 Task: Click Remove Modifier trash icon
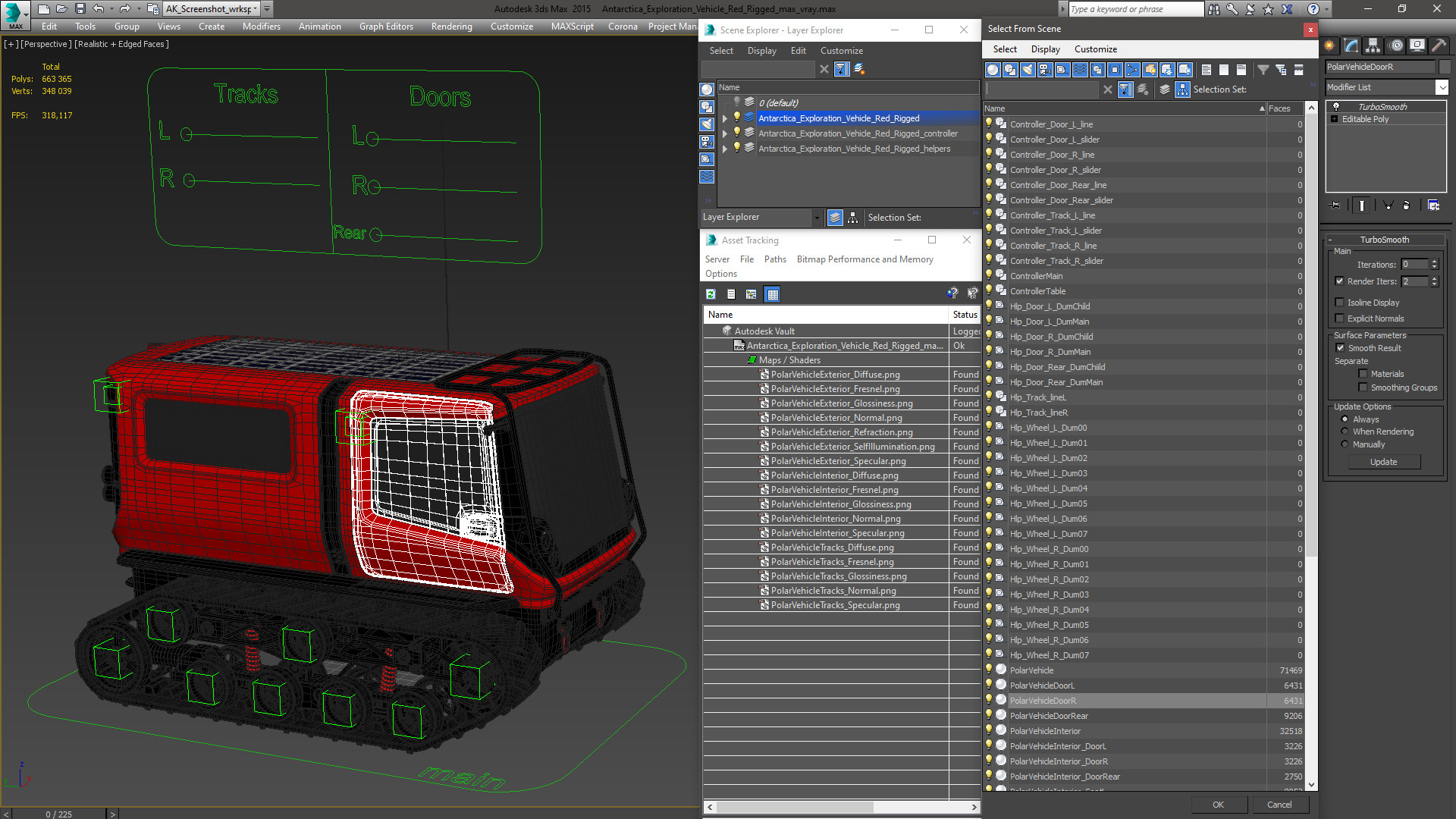point(1407,205)
